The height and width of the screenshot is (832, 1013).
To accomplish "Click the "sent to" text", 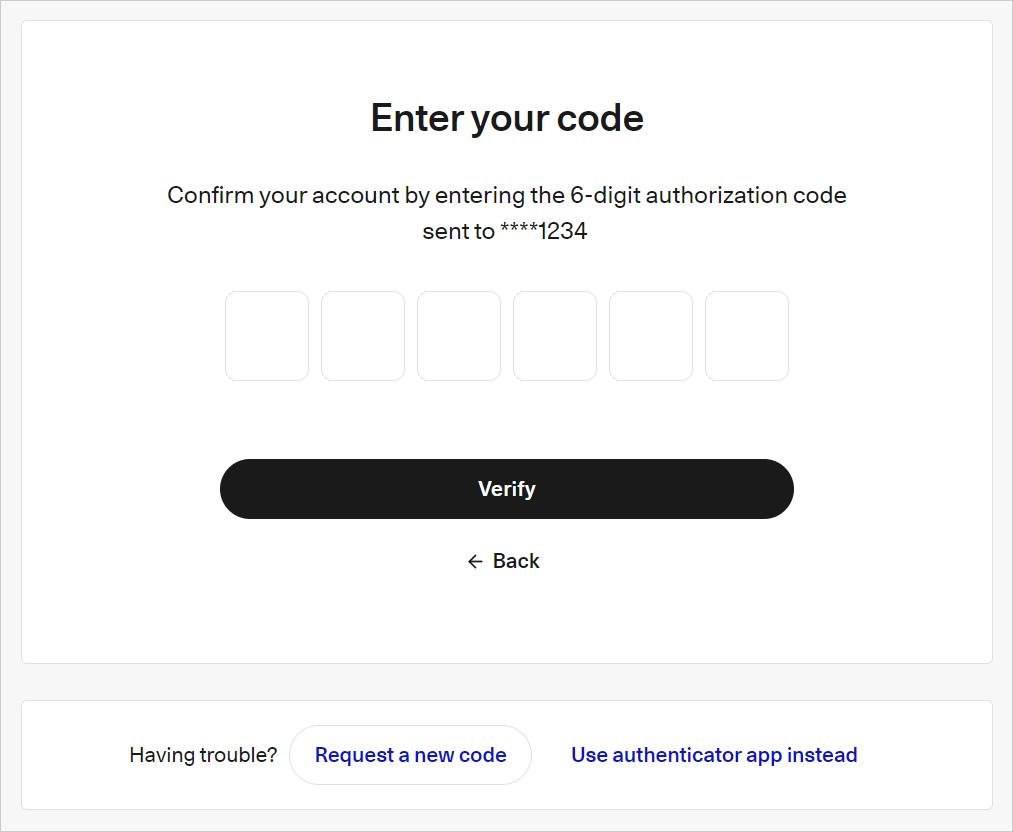I will (458, 232).
